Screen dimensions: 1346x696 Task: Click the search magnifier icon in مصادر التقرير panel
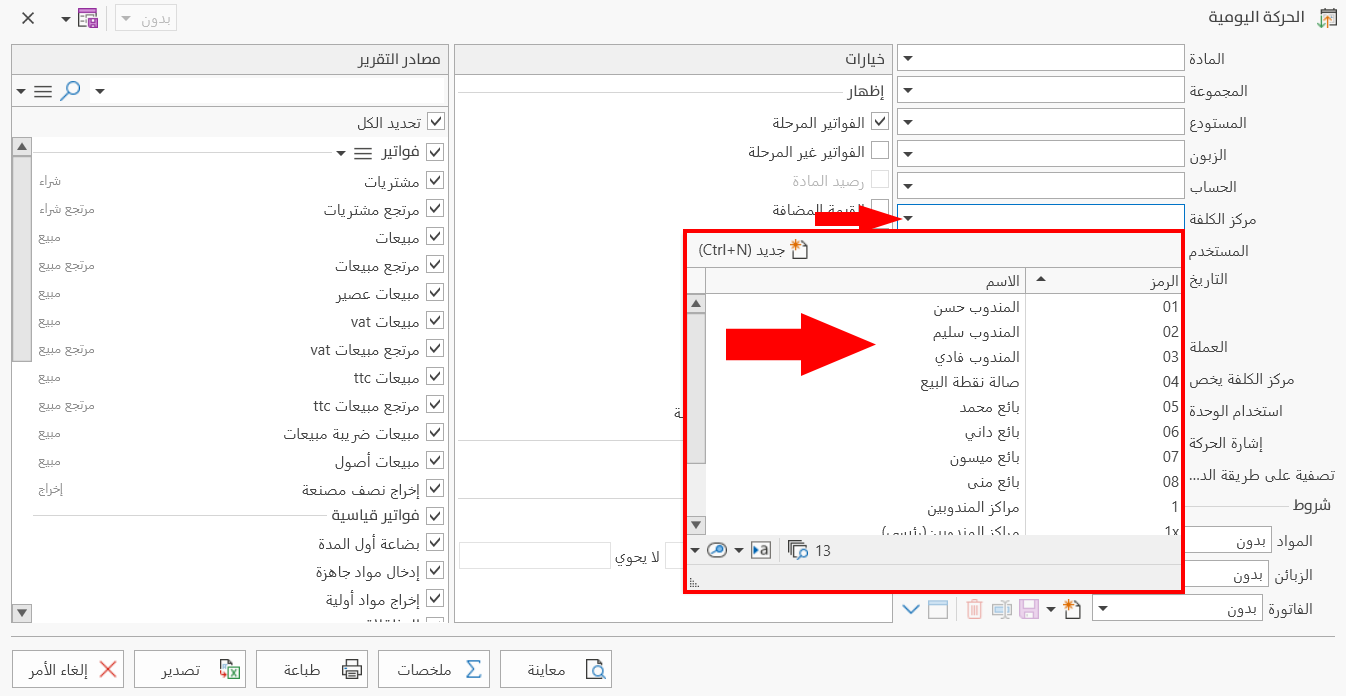tap(70, 91)
